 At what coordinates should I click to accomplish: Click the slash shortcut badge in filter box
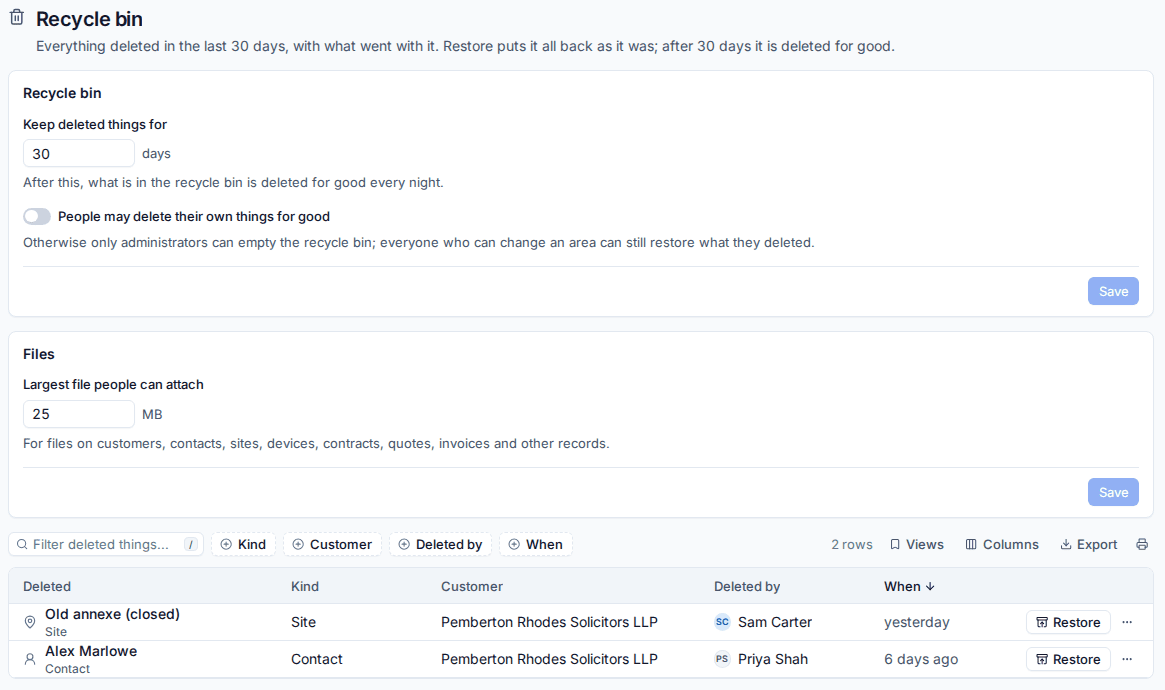(191, 544)
